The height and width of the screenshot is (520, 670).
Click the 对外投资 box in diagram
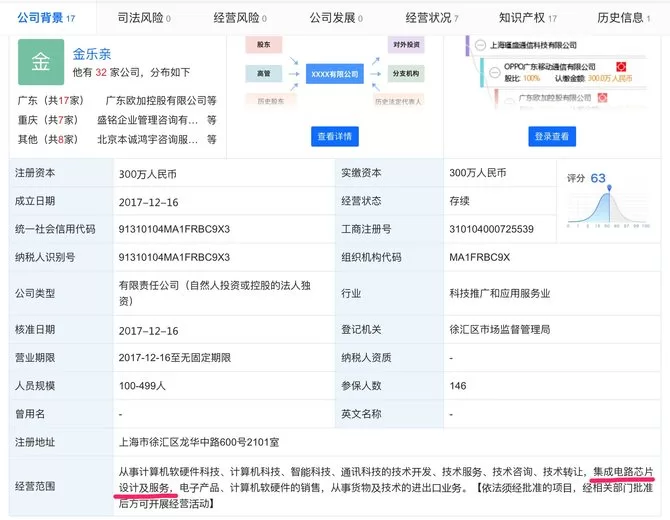click(x=404, y=46)
